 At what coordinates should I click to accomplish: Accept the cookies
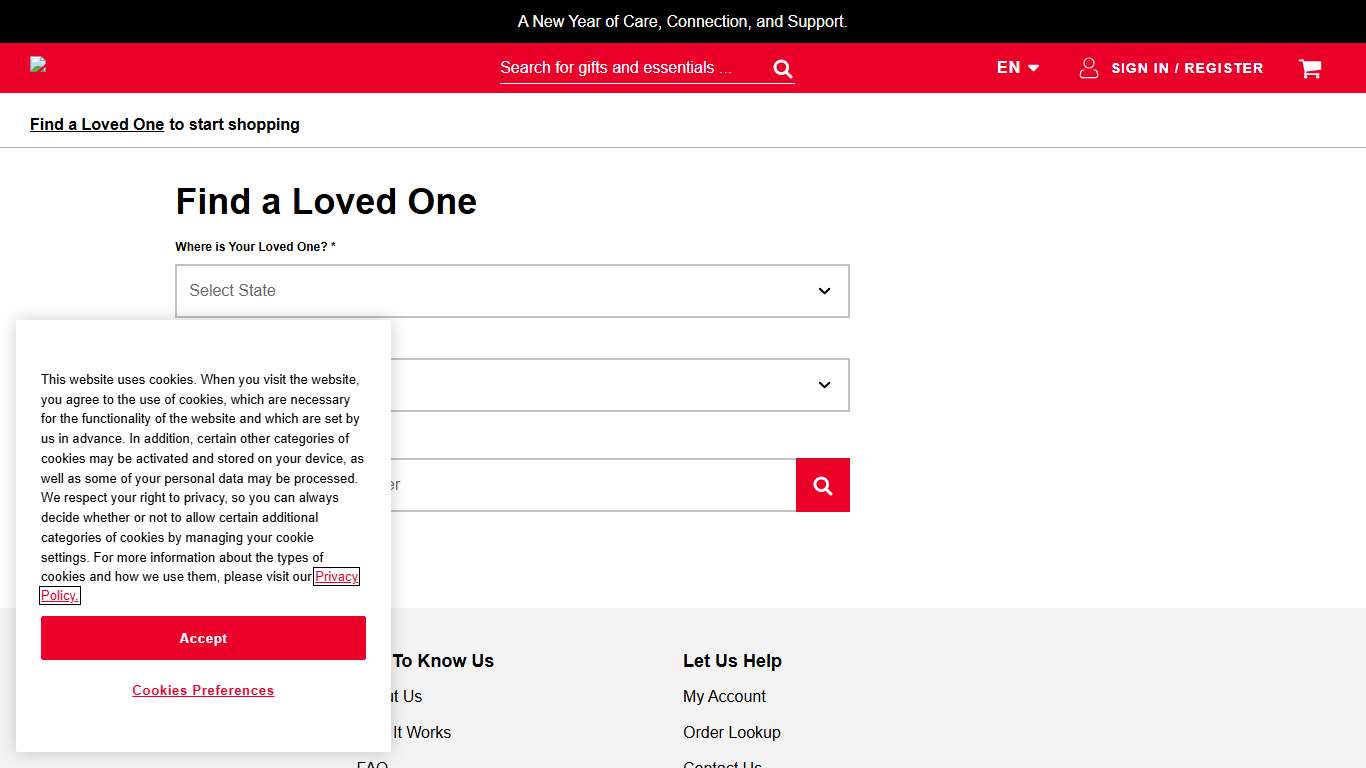203,638
